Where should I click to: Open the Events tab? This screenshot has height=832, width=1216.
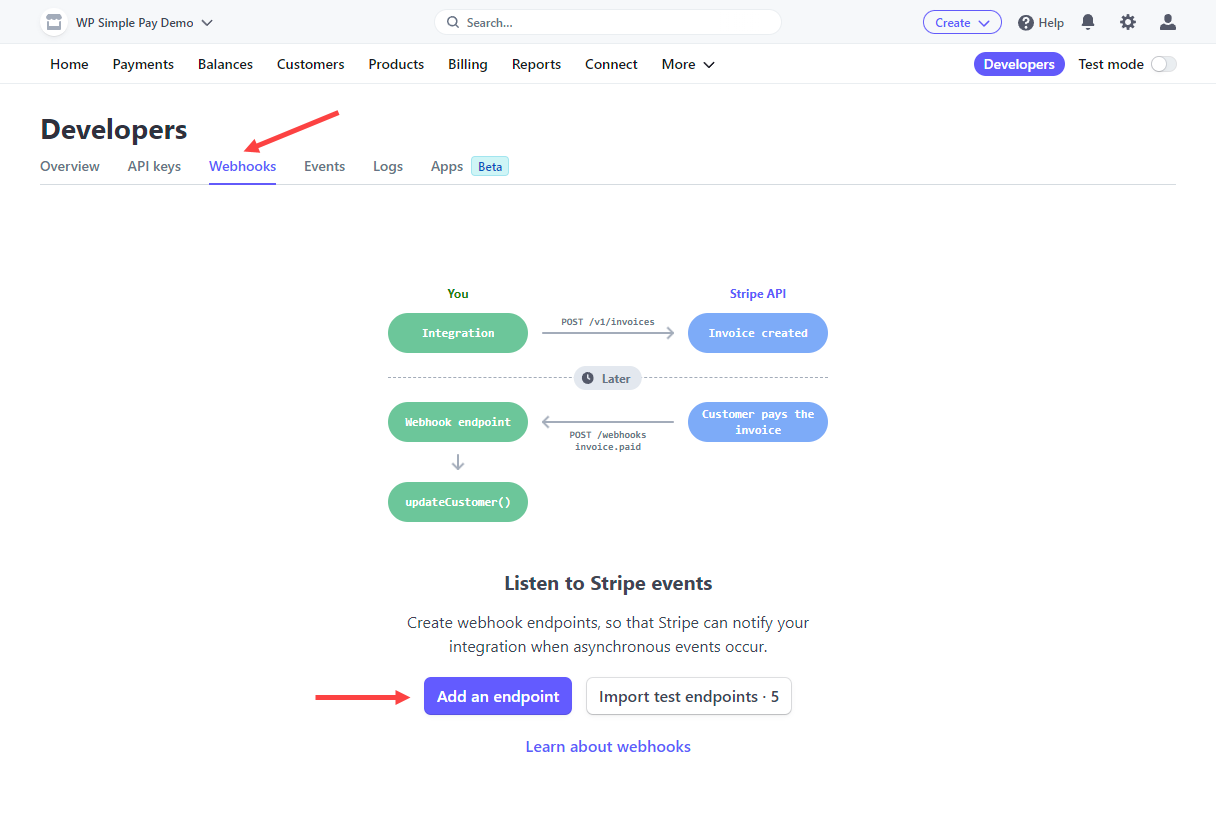[x=324, y=167]
